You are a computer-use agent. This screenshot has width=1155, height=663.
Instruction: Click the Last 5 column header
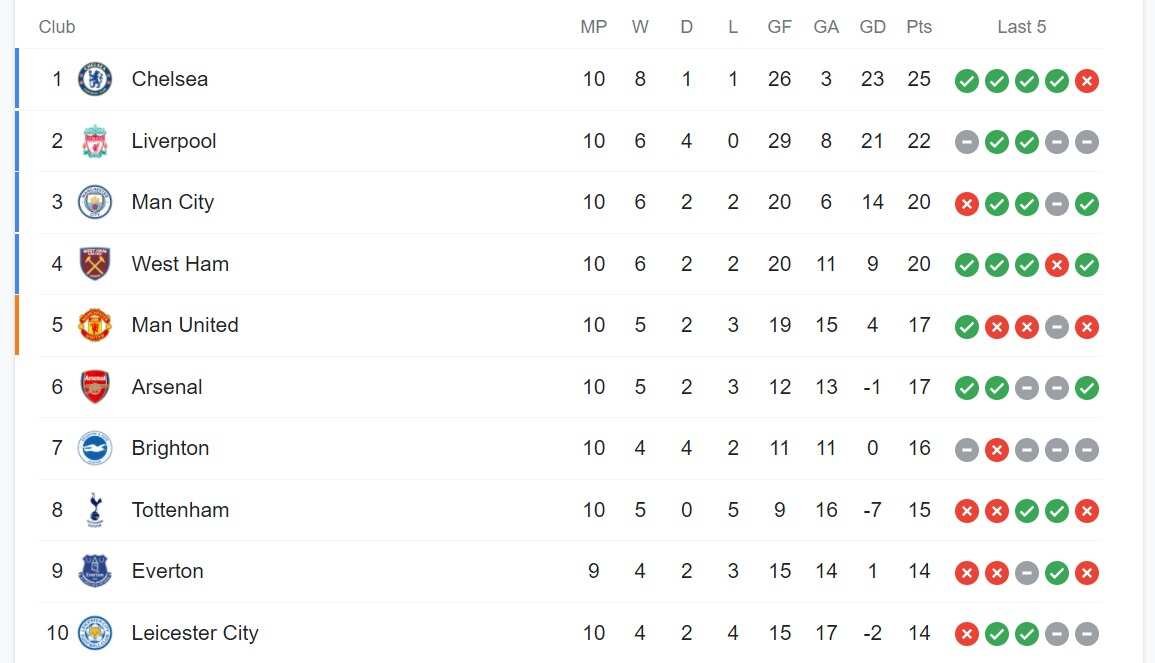[1021, 27]
